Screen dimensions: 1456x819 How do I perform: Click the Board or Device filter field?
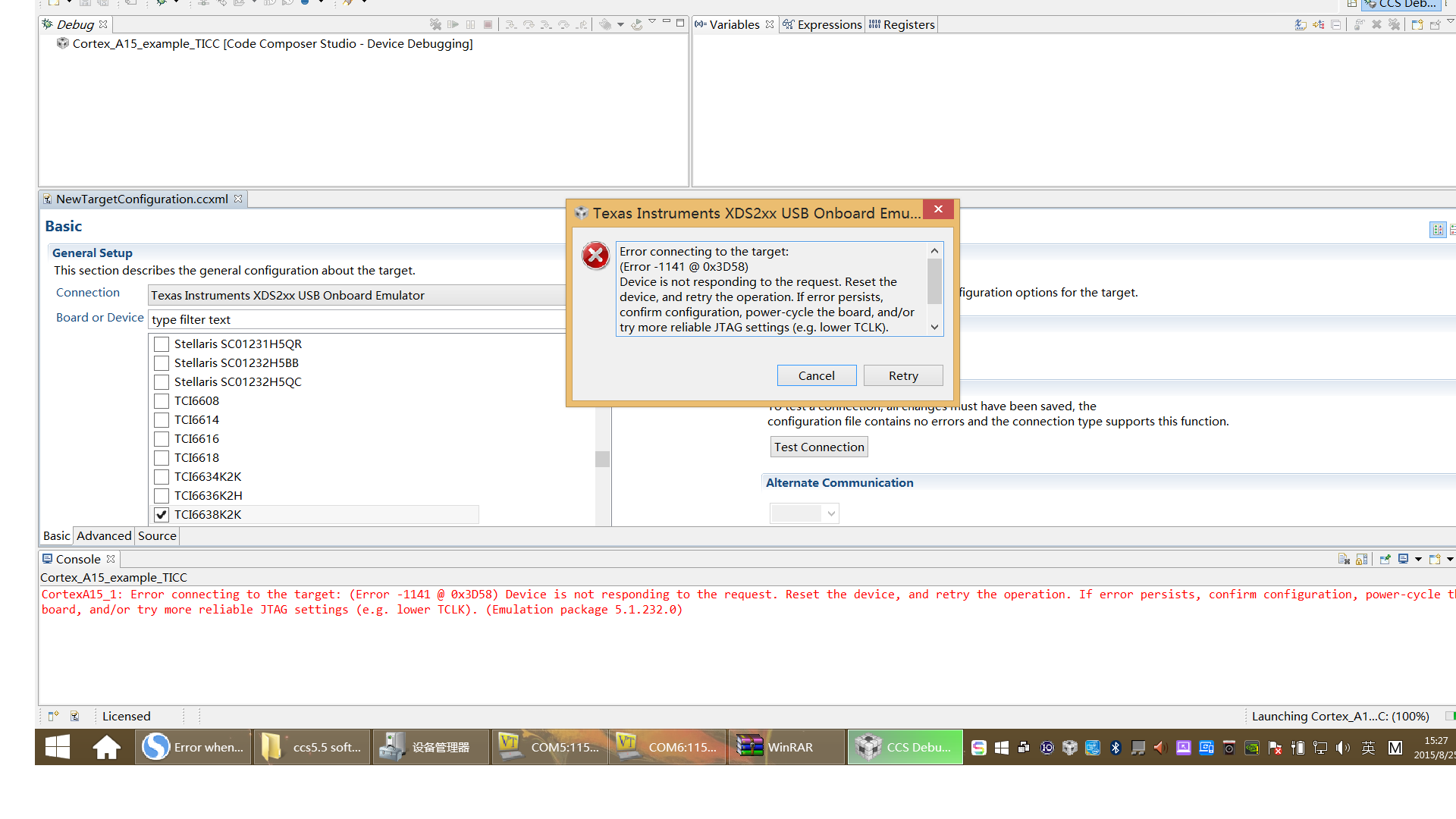(x=356, y=320)
